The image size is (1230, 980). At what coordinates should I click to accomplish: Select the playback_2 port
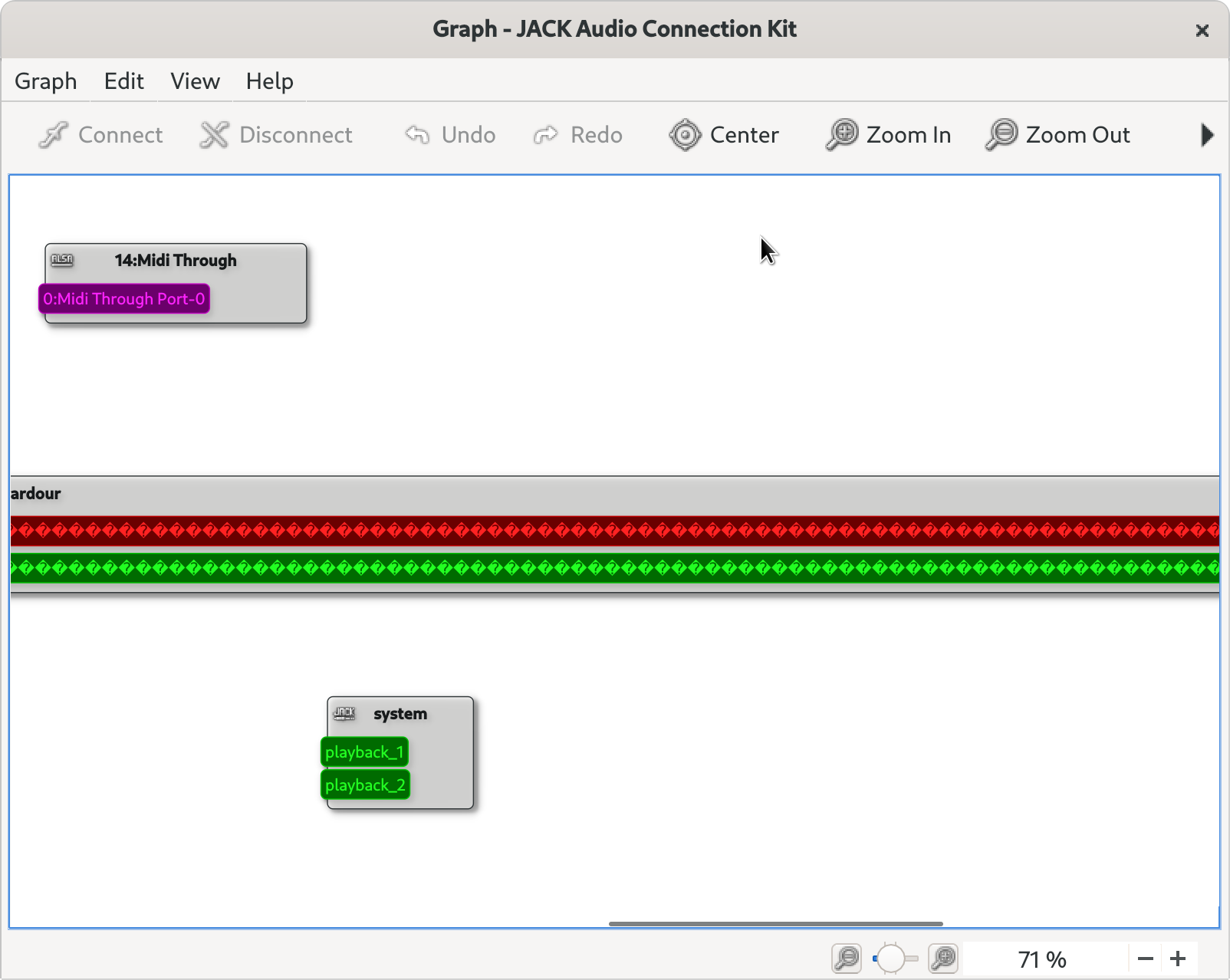click(x=365, y=785)
